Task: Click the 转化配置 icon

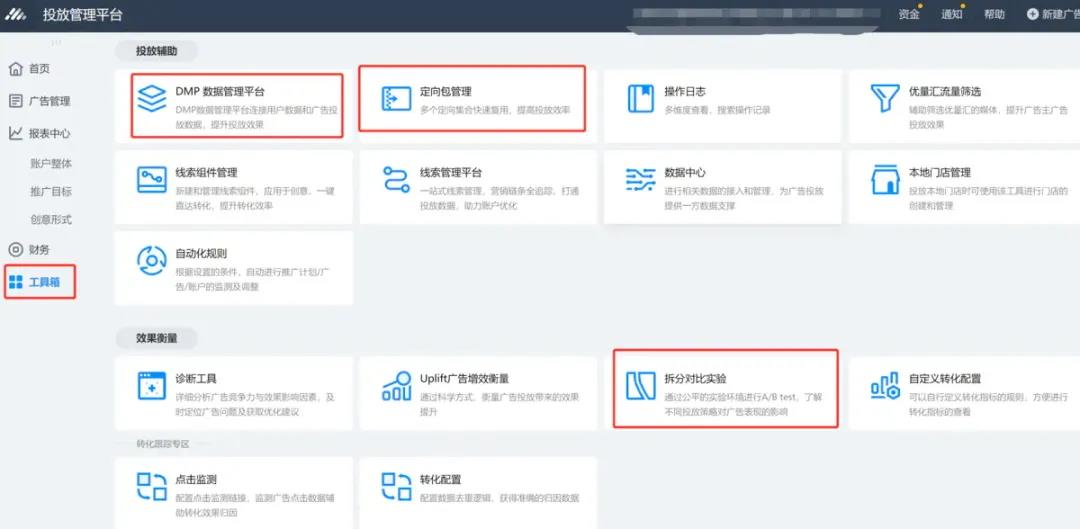Action: (x=396, y=487)
